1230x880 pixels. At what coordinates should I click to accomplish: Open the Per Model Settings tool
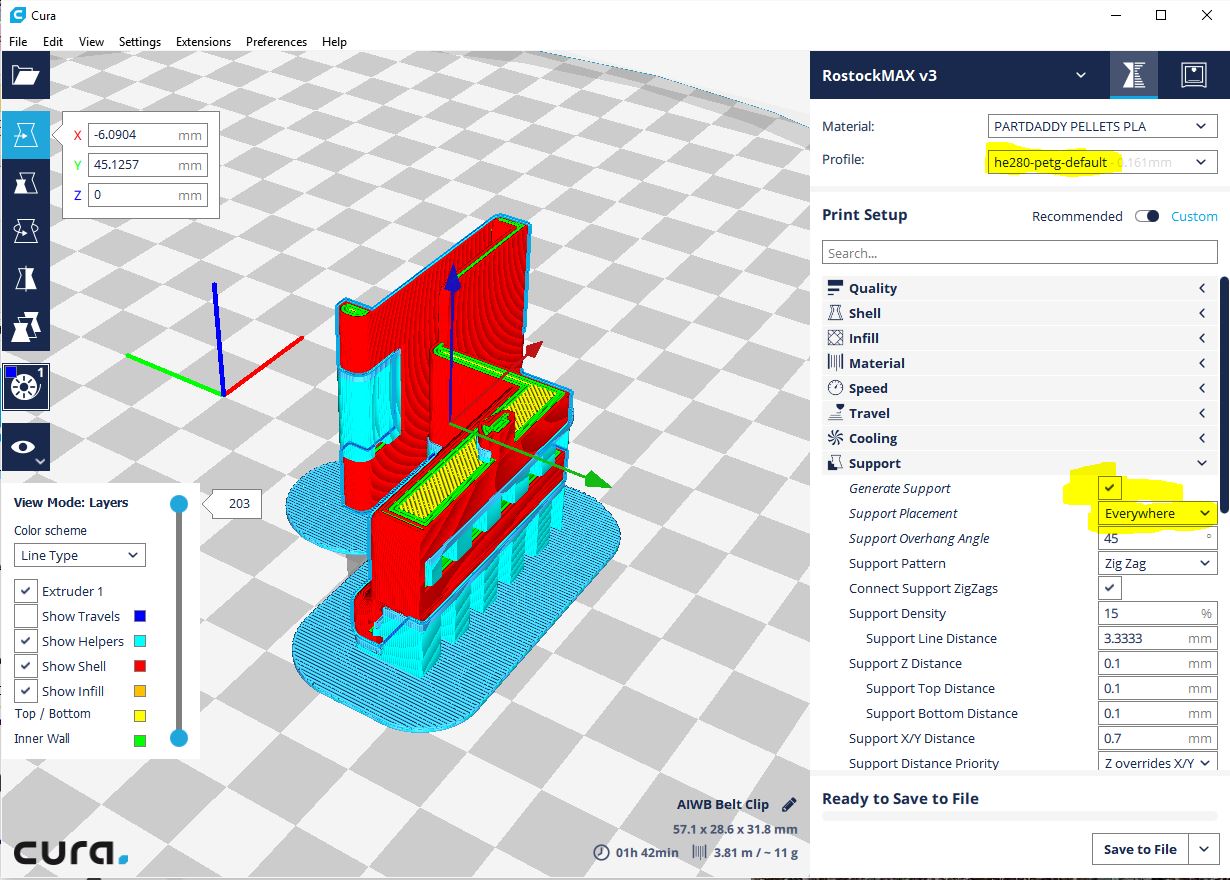pyautogui.click(x=25, y=327)
